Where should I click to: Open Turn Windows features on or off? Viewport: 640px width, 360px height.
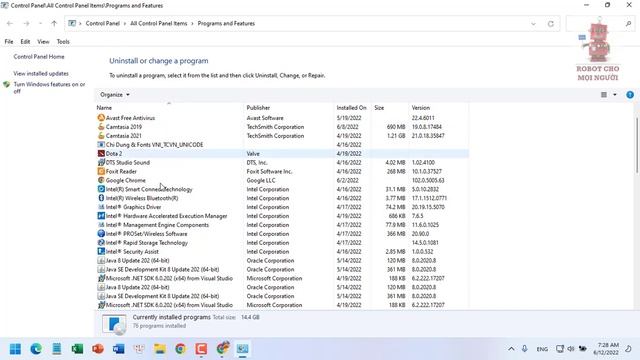(x=49, y=88)
